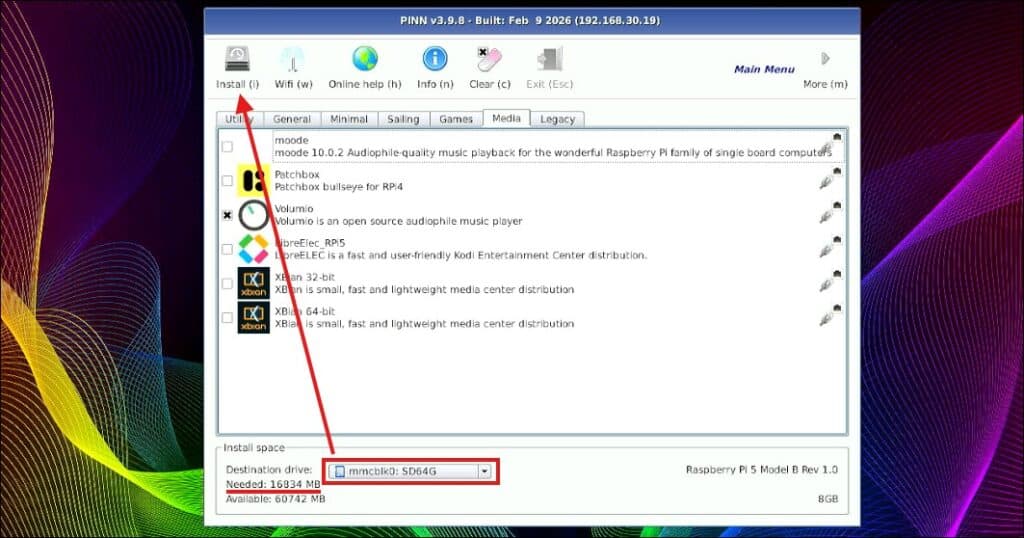Viewport: 1024px width, 538px height.
Task: Open Online help (h) globe icon
Action: click(x=365, y=59)
